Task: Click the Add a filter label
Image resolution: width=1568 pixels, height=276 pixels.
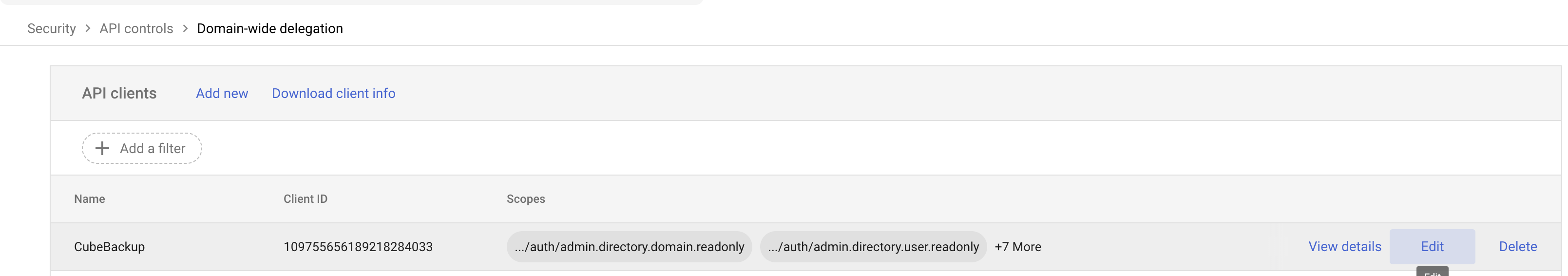Action: (x=152, y=148)
